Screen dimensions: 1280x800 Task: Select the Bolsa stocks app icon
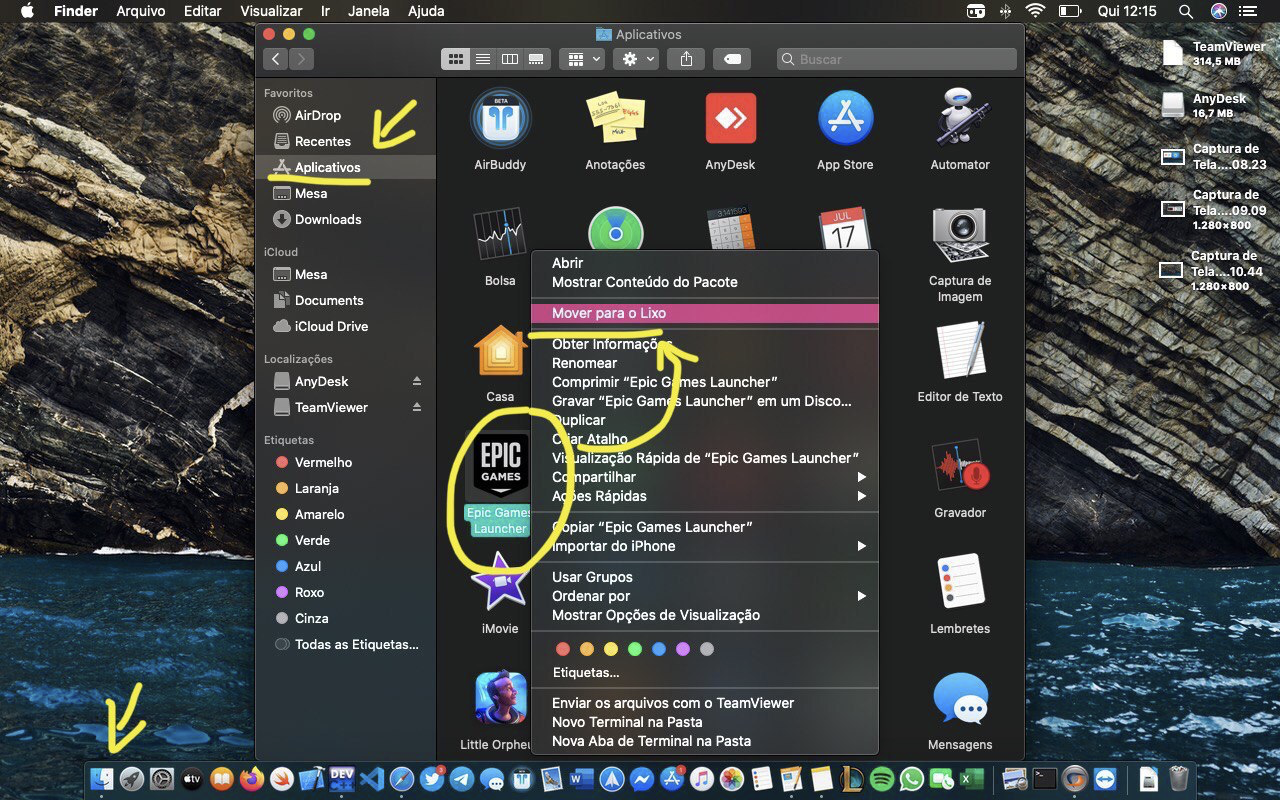click(x=500, y=234)
